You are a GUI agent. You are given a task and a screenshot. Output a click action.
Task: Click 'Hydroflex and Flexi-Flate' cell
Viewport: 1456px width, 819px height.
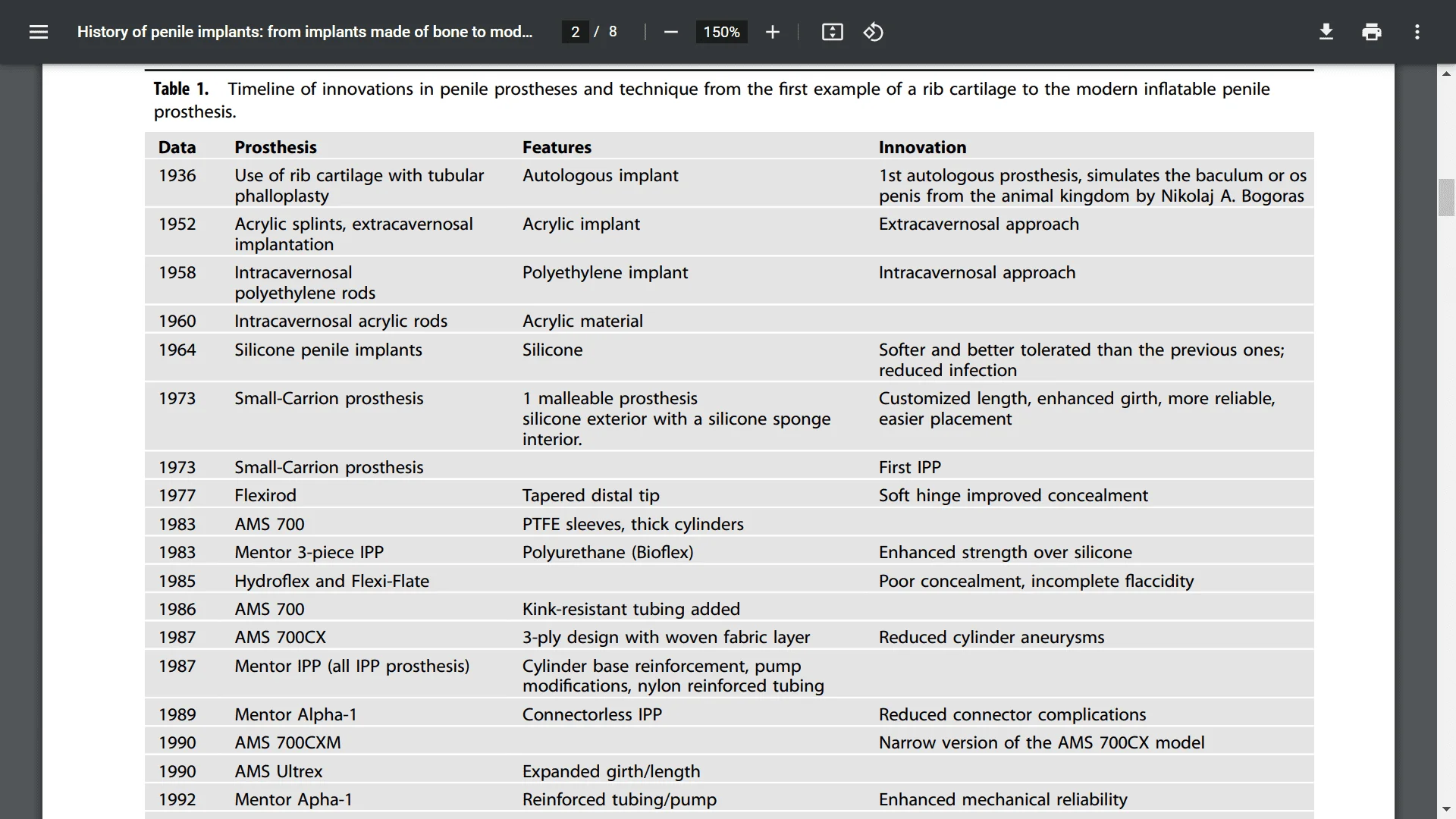pyautogui.click(x=331, y=581)
